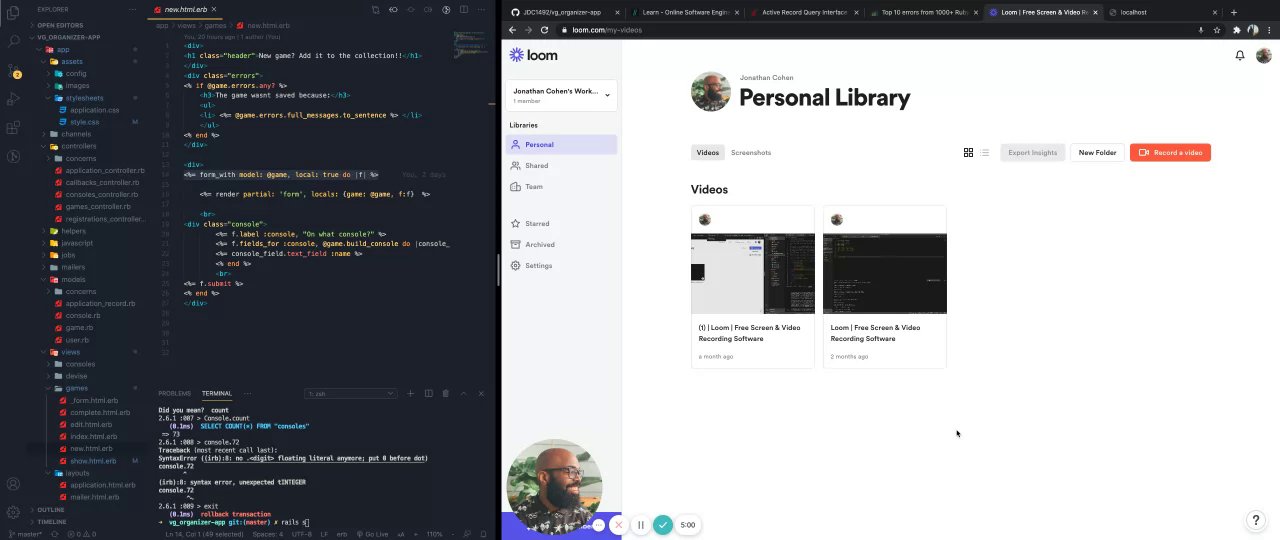Image resolution: width=1280 pixels, height=540 pixels.
Task: Select the TERMINAL panel tab
Action: [x=216, y=393]
